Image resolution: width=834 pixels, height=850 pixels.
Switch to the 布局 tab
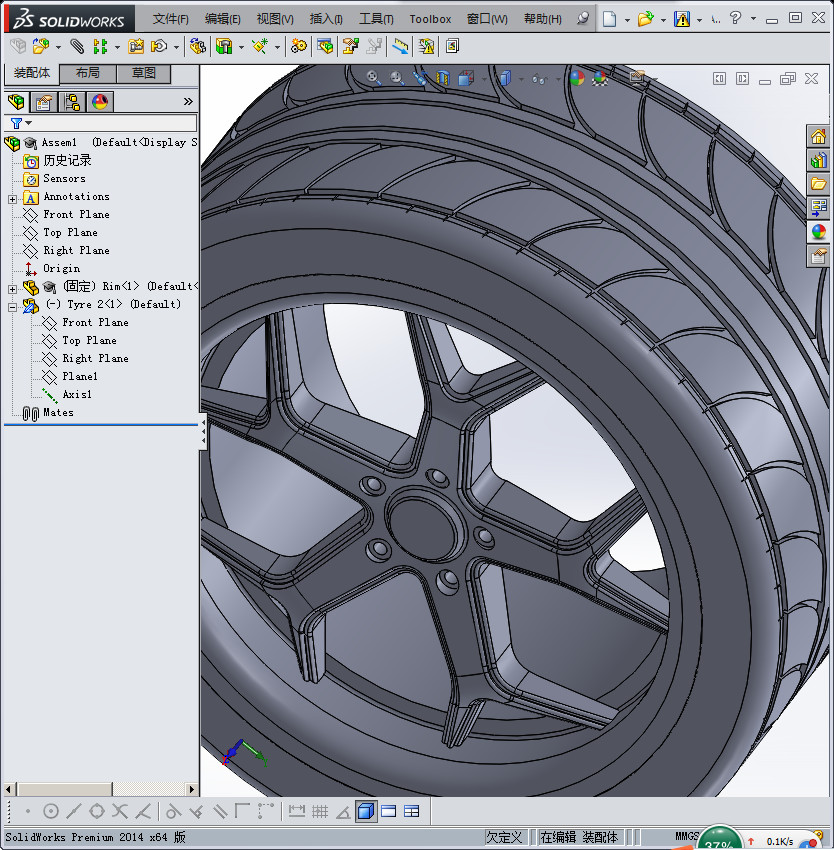tap(88, 73)
